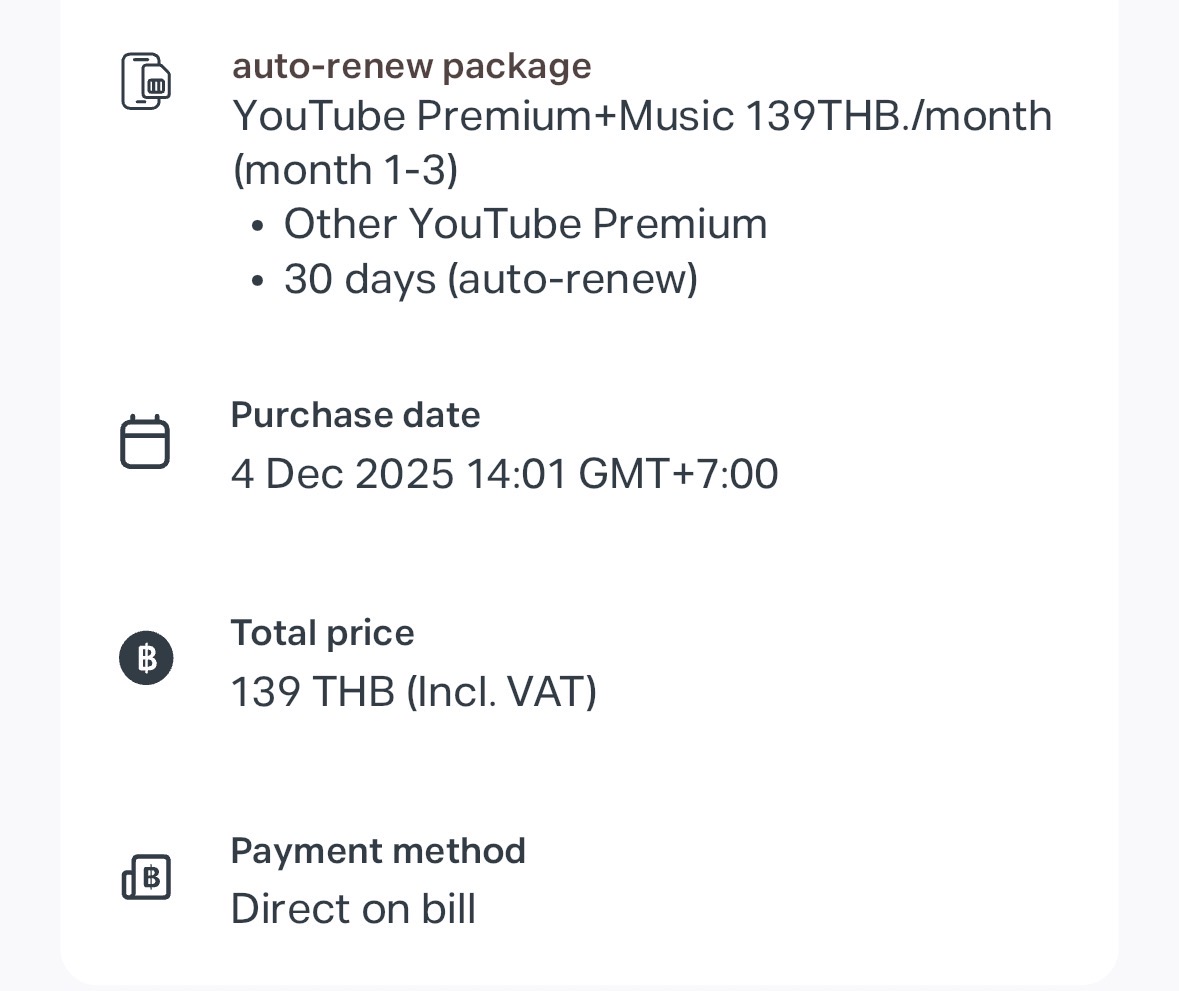
Task: Click the 4 Dec 2025 14:01 timestamp
Action: [x=504, y=473]
